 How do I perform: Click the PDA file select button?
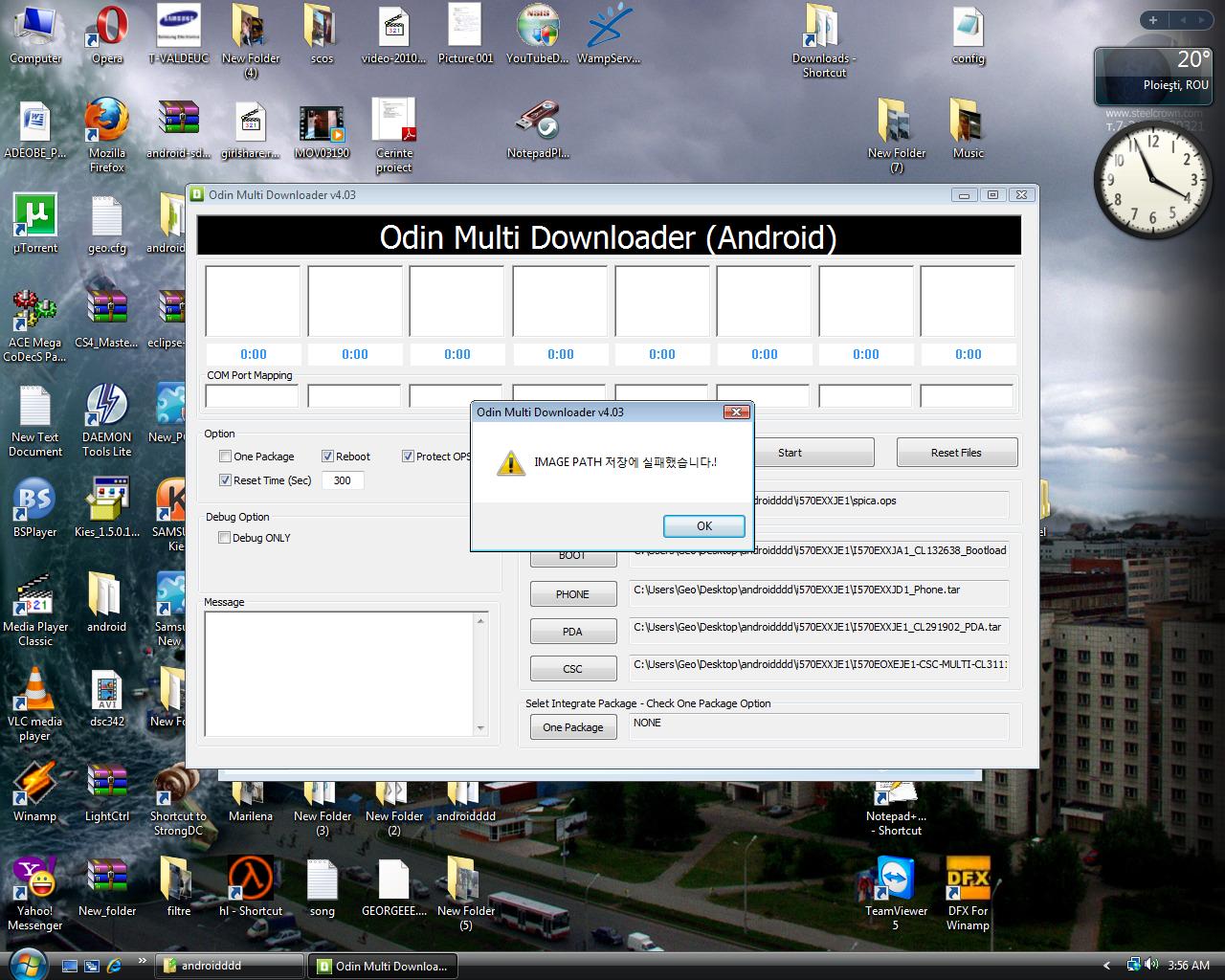572,632
